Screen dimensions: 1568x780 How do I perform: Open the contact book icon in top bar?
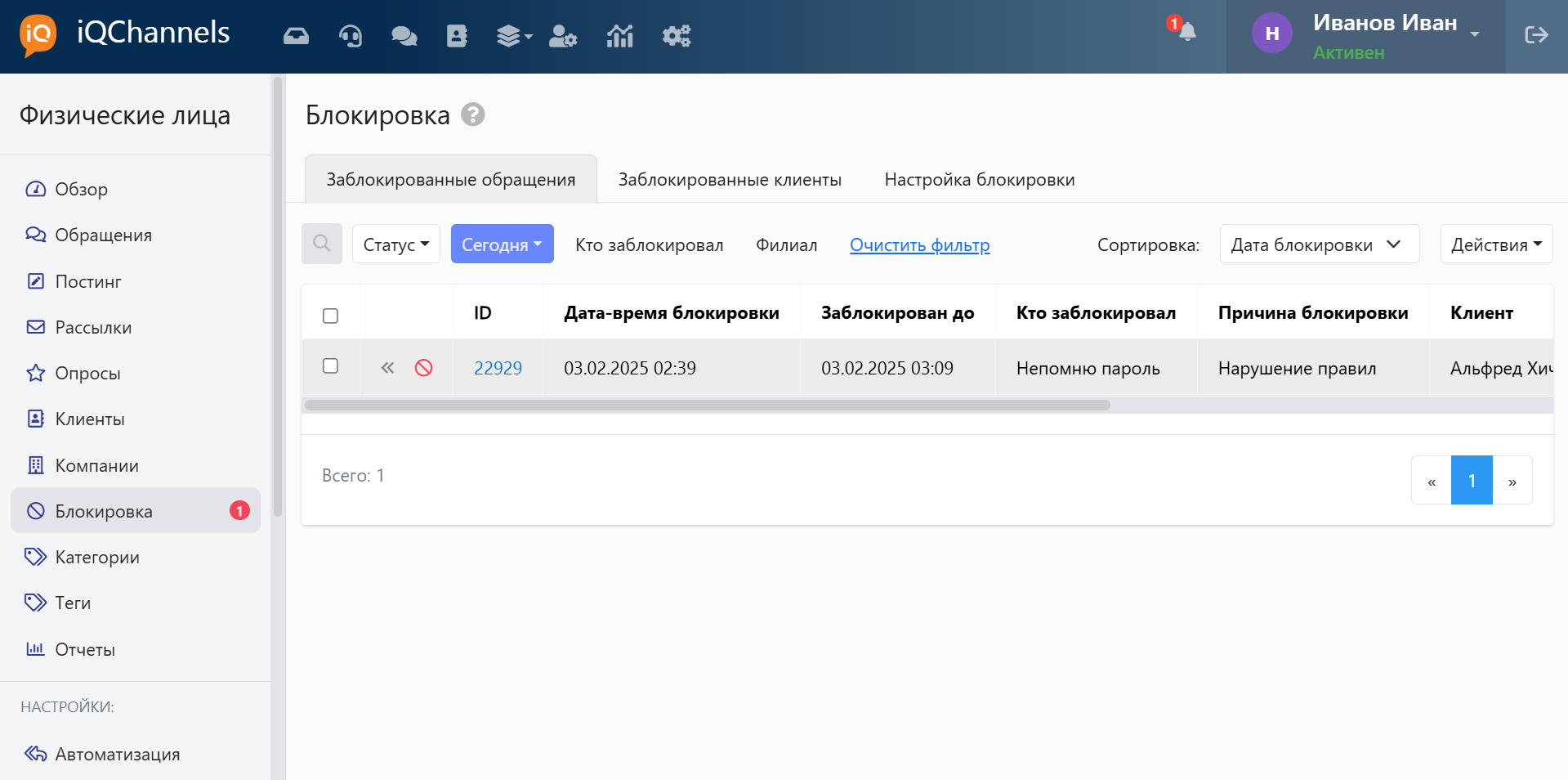457,36
